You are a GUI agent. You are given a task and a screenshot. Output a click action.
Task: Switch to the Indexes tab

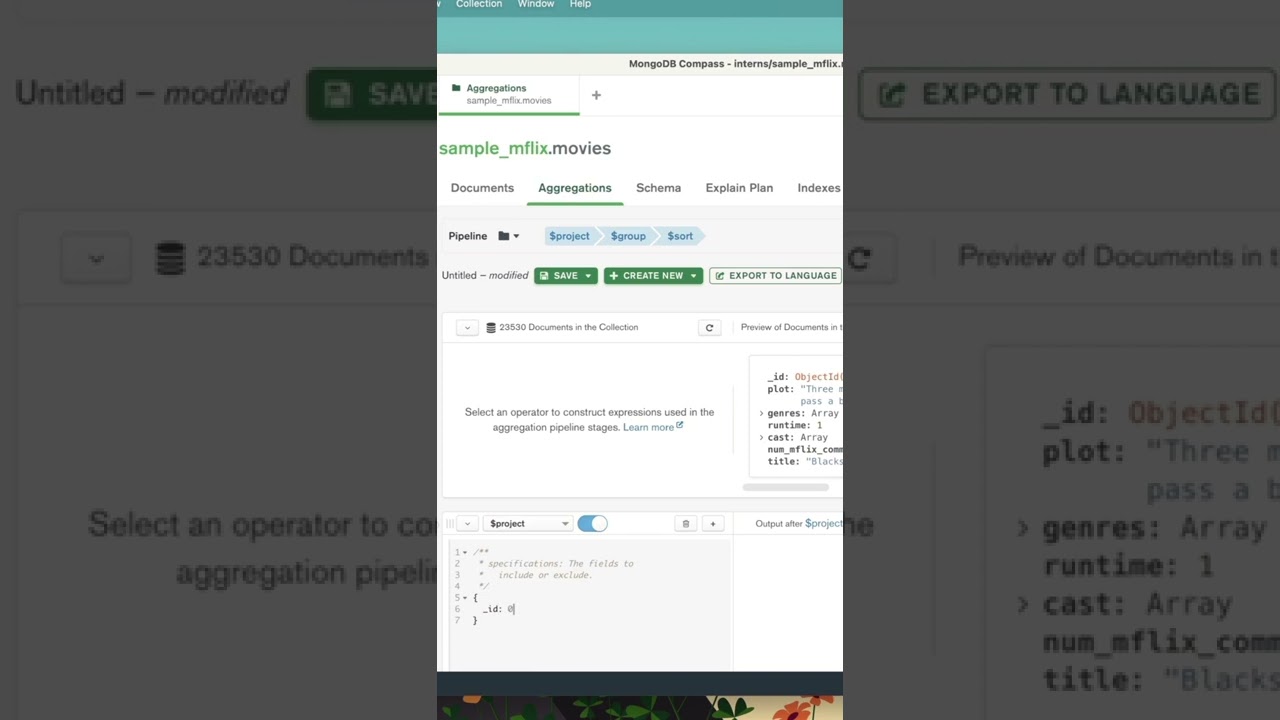819,188
